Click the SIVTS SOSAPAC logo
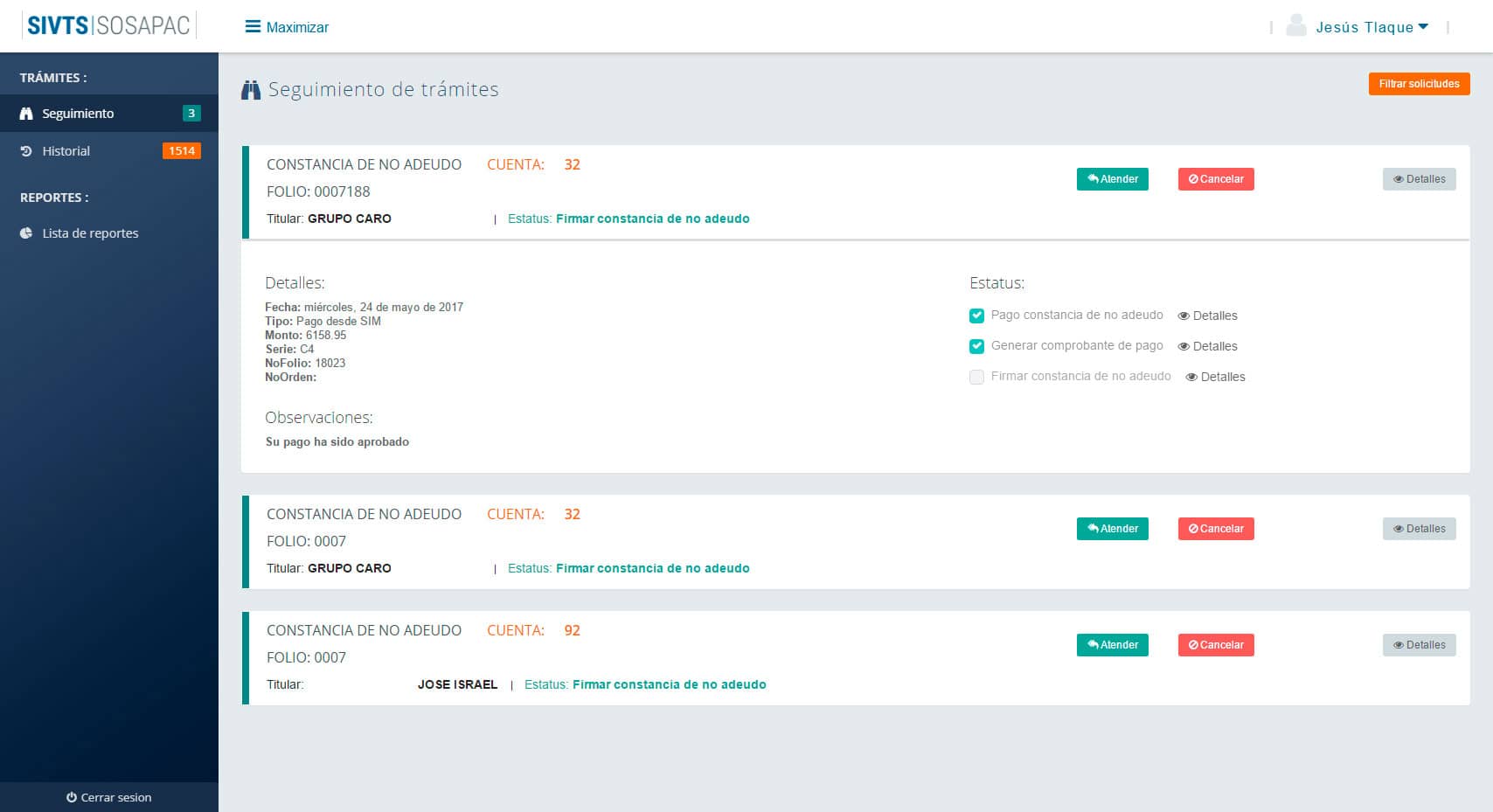 tap(108, 25)
